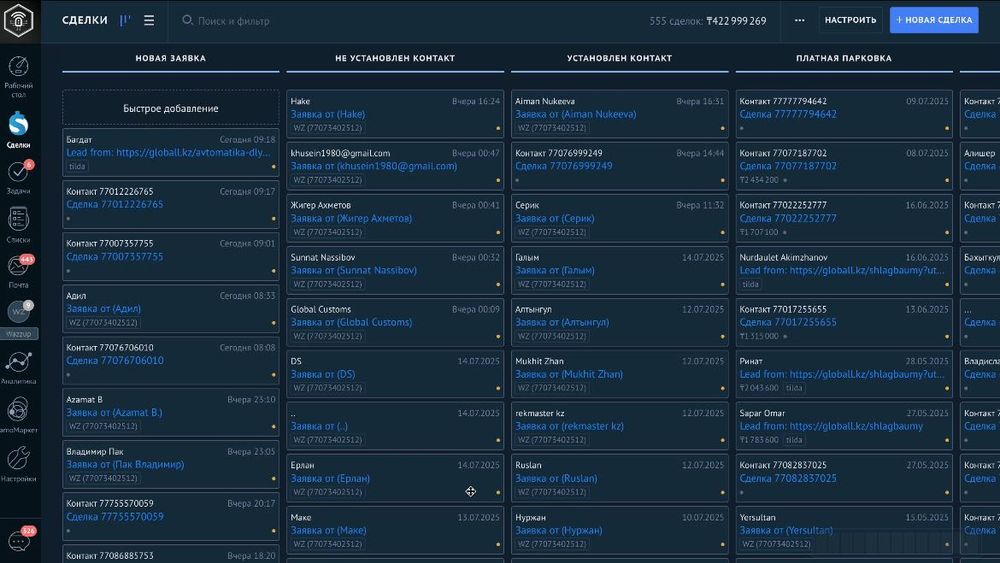Open deal Сделка 77007357755
Image resolution: width=1000 pixels, height=563 pixels.
tap(115, 256)
